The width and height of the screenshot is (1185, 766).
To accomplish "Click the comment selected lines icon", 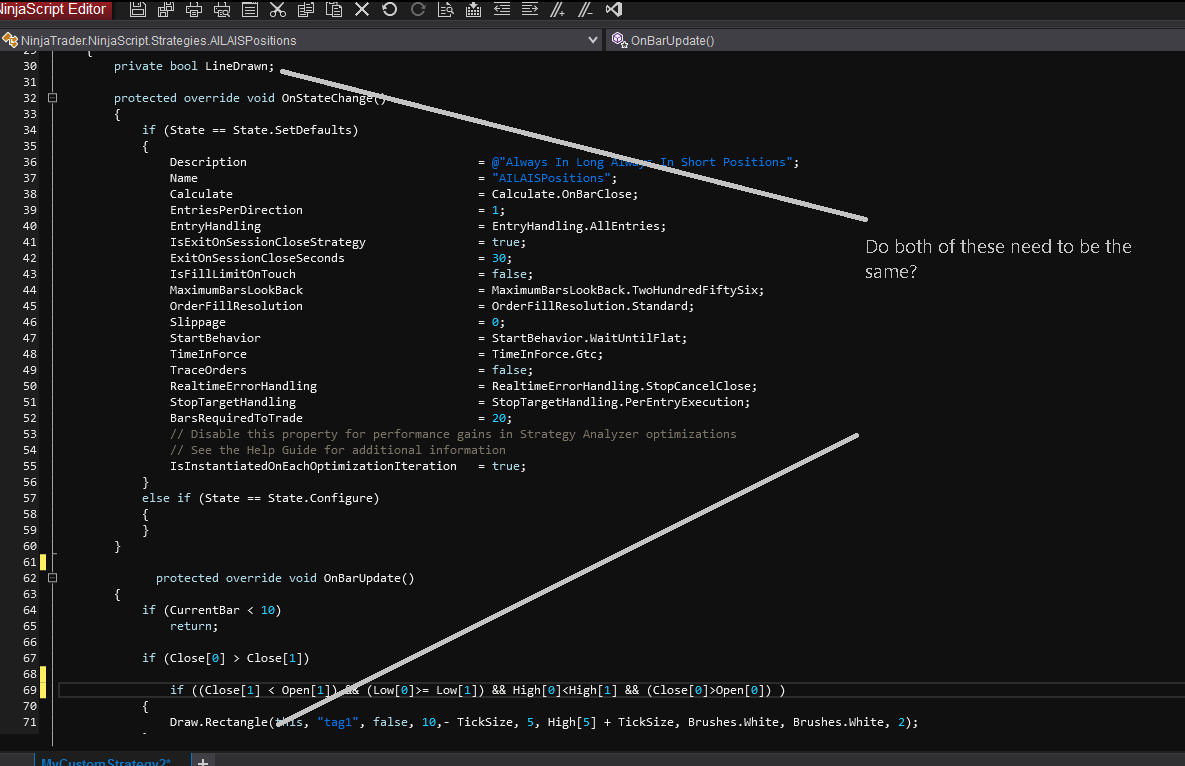I will [558, 10].
